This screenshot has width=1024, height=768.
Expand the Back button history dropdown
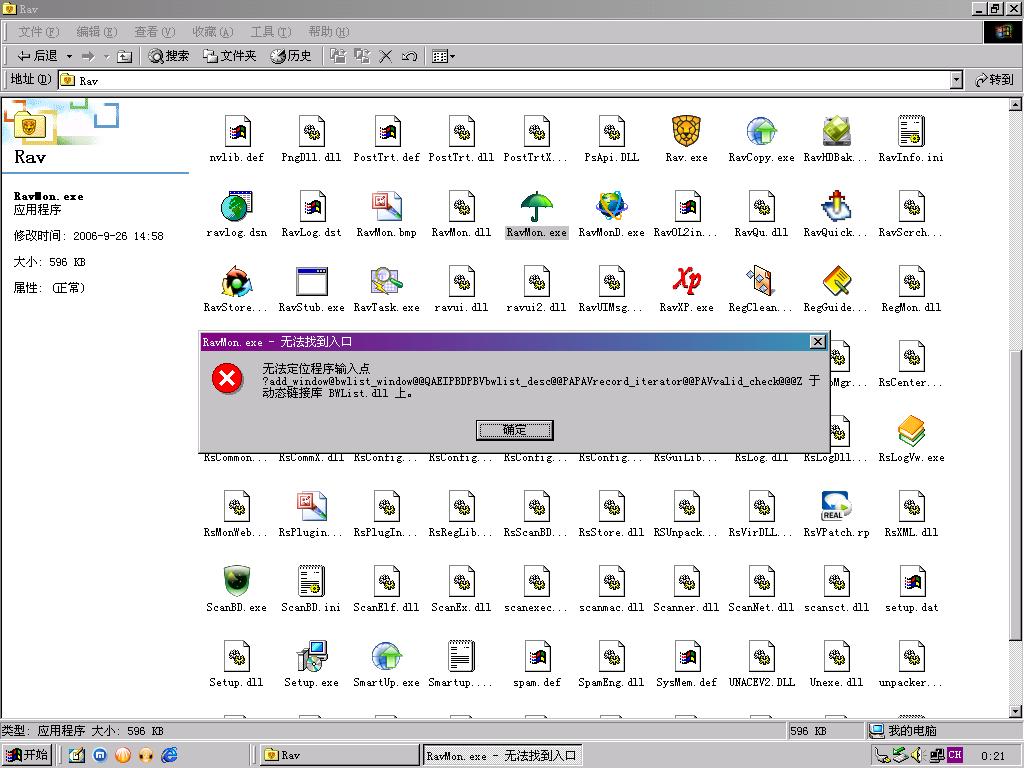[69, 56]
